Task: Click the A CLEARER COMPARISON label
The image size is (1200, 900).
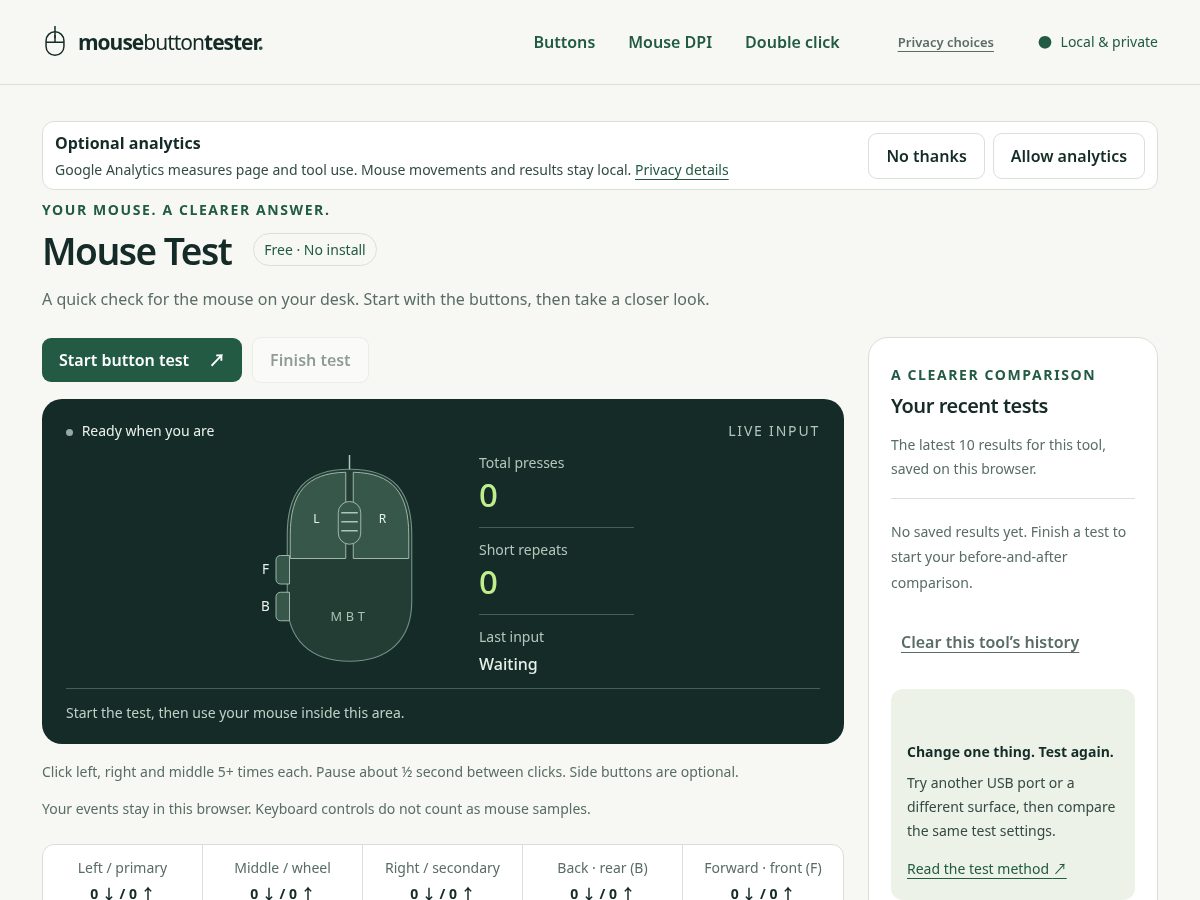Action: [993, 375]
